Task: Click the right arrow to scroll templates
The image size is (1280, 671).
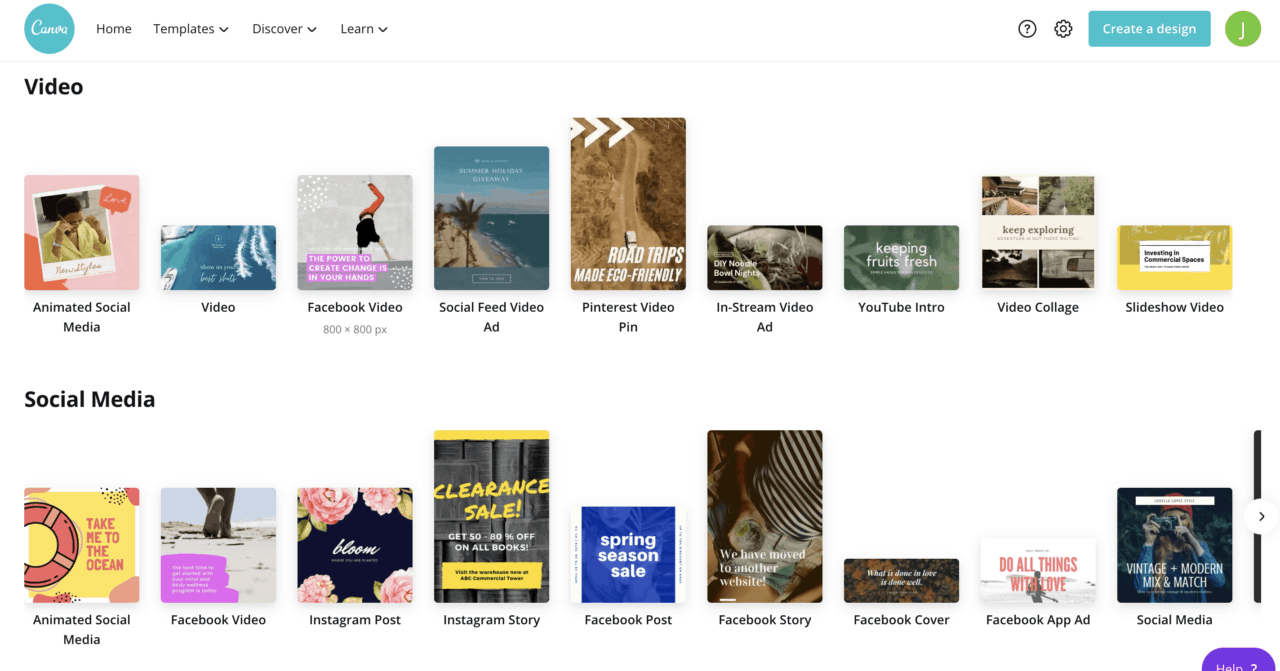Action: point(1261,516)
